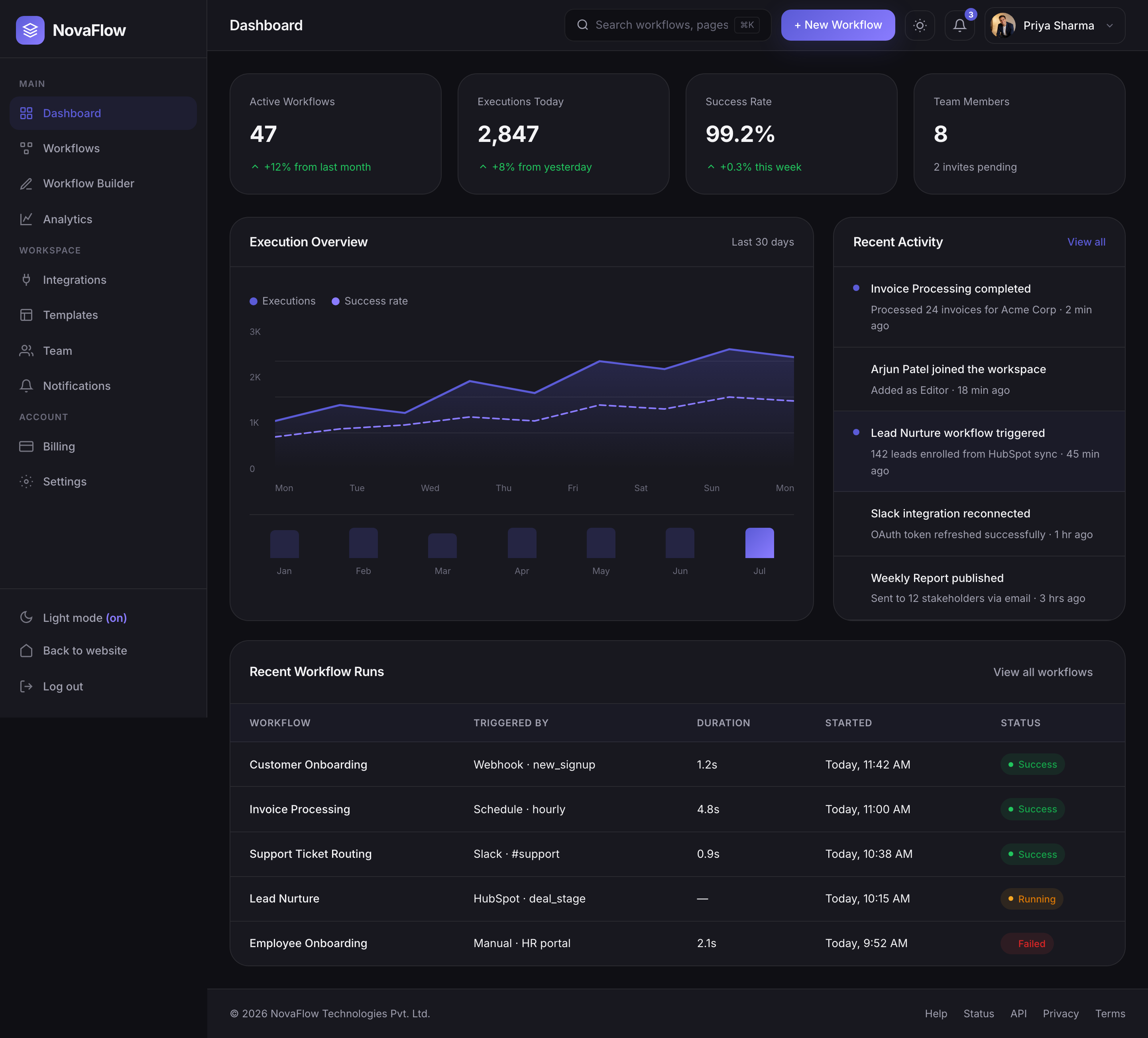Open the Active Workflows stat card
Image resolution: width=1148 pixels, height=1038 pixels.
coord(335,134)
